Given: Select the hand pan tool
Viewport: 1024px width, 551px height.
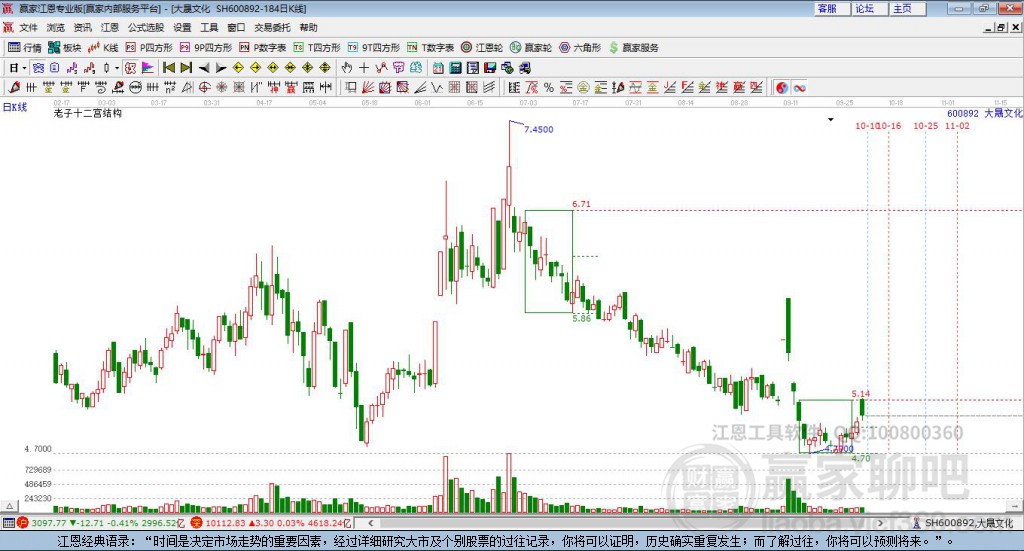Looking at the screenshot, I should (347, 68).
